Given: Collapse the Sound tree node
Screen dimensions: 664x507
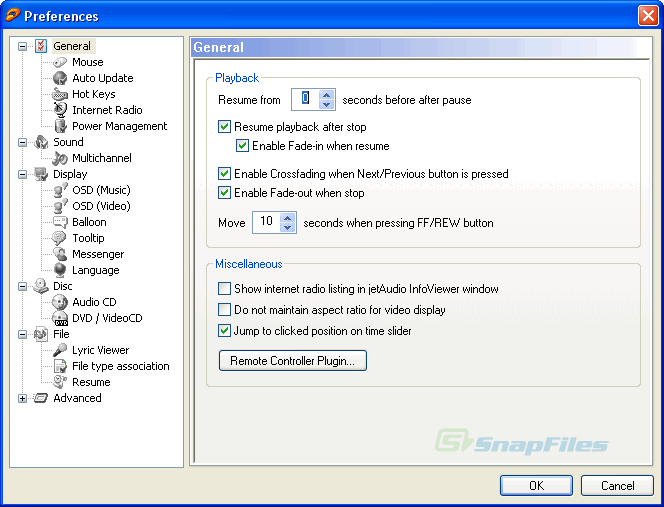Looking at the screenshot, I should tap(23, 142).
